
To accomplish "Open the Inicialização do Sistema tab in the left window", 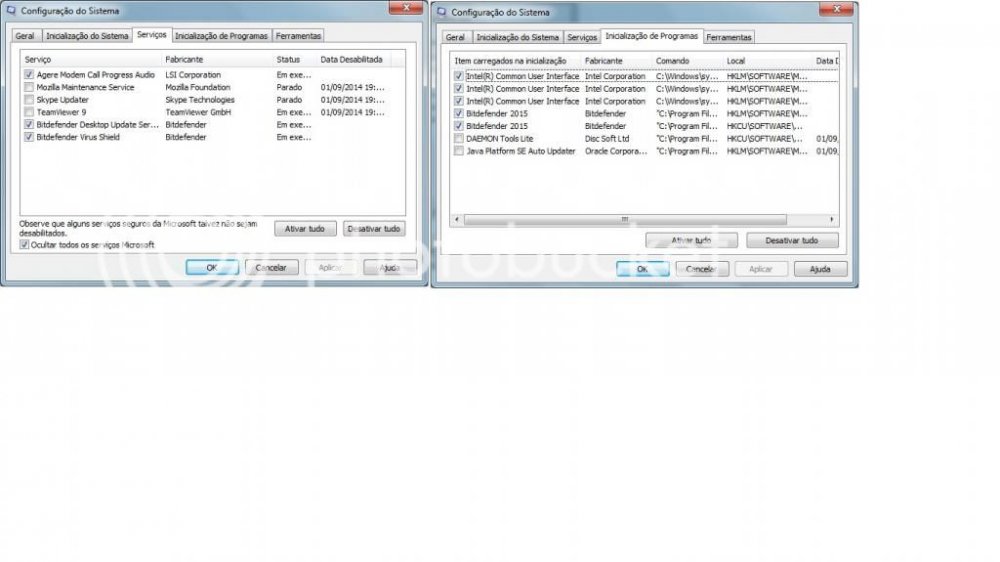I will click(x=87, y=36).
